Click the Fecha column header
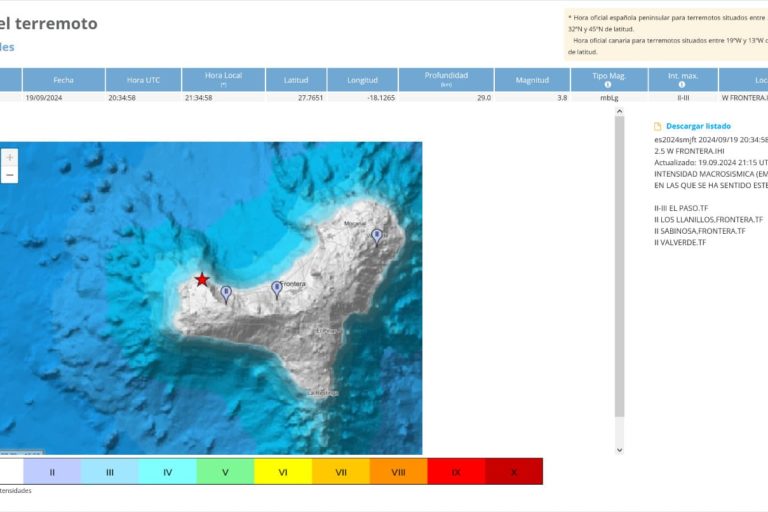 (64, 80)
